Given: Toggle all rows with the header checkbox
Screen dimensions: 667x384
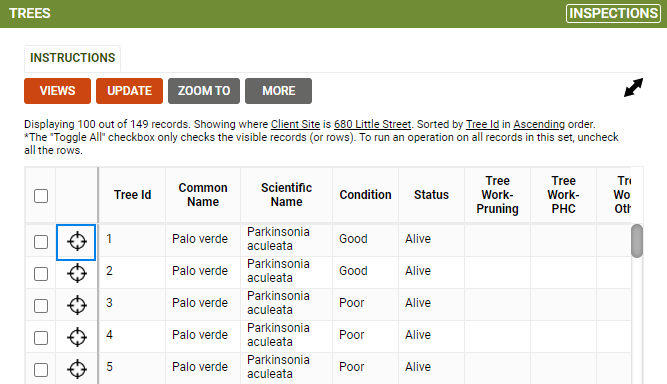Looking at the screenshot, I should (41, 196).
